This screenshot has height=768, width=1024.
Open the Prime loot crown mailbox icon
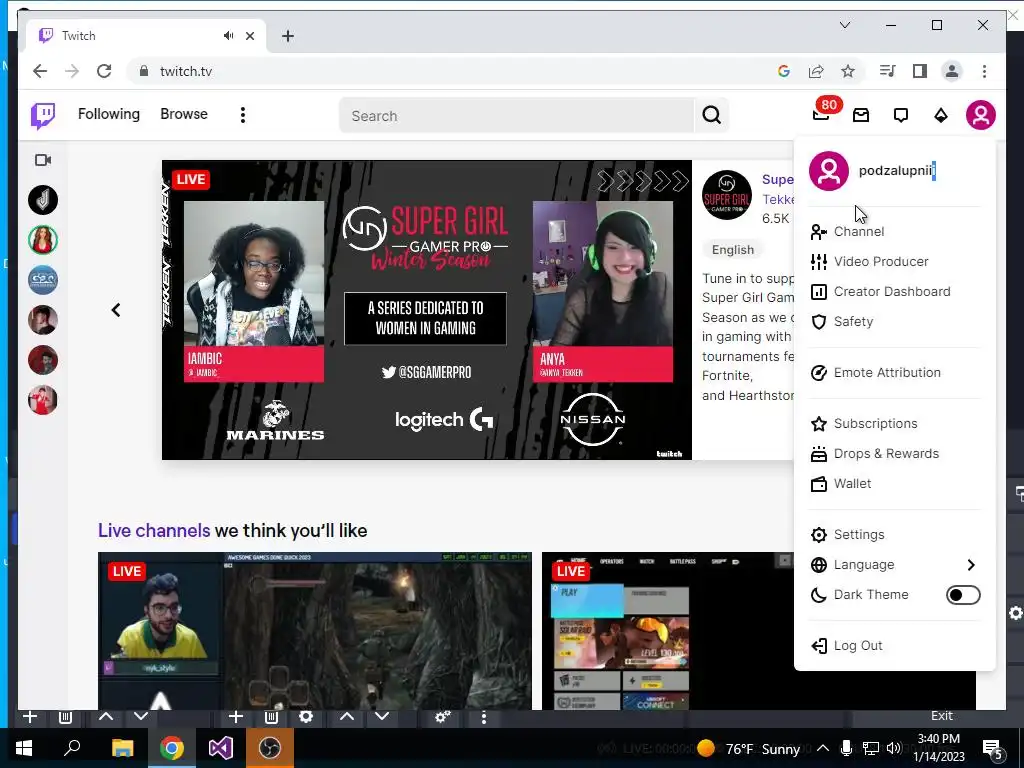[861, 116]
